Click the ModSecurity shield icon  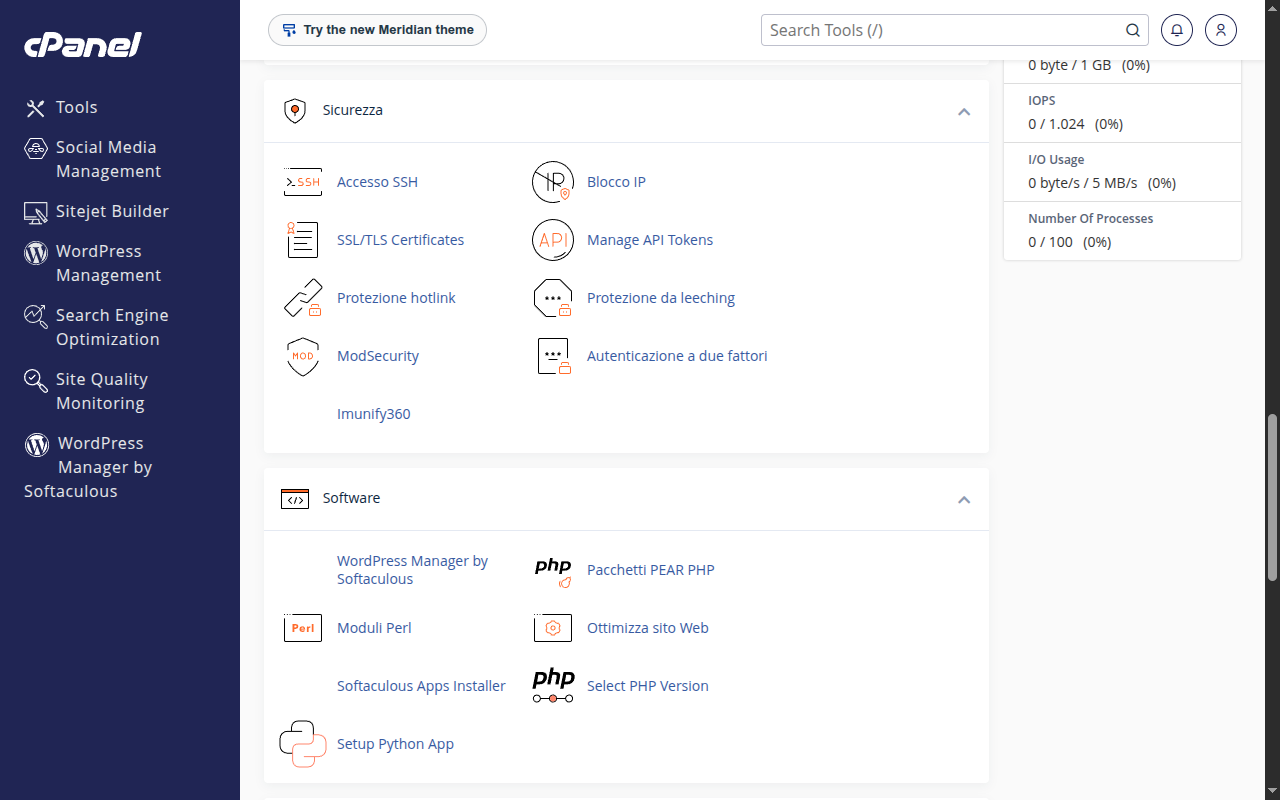click(303, 356)
